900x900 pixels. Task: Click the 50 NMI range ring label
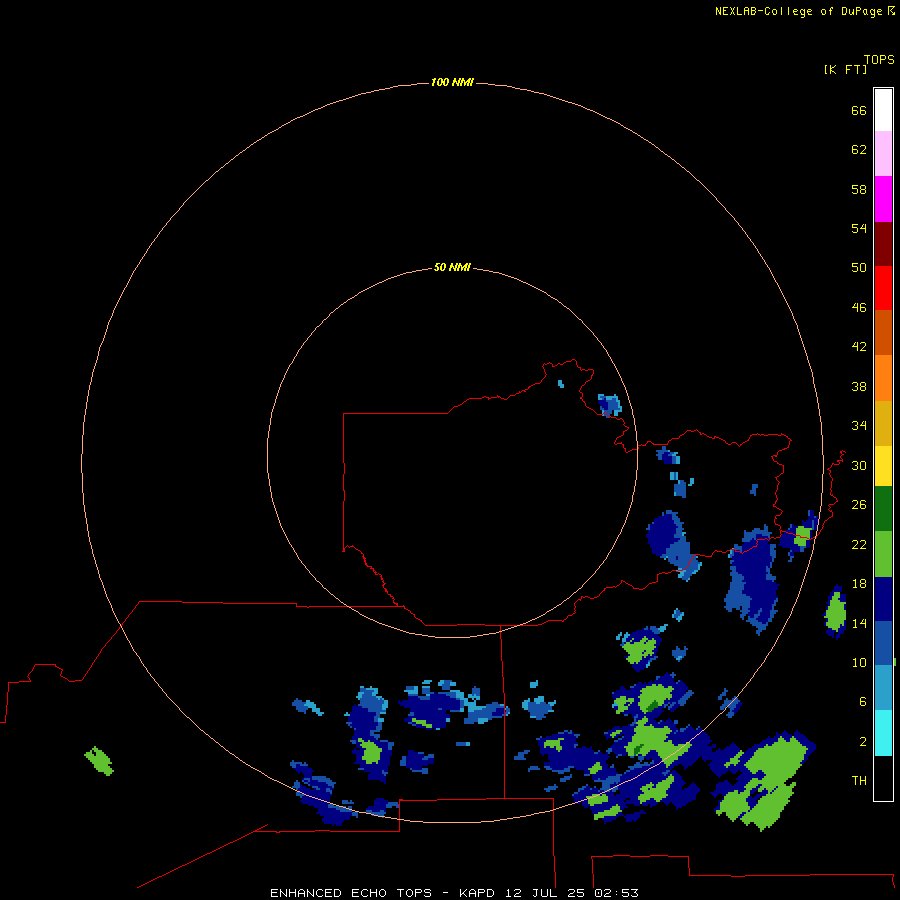point(452,267)
